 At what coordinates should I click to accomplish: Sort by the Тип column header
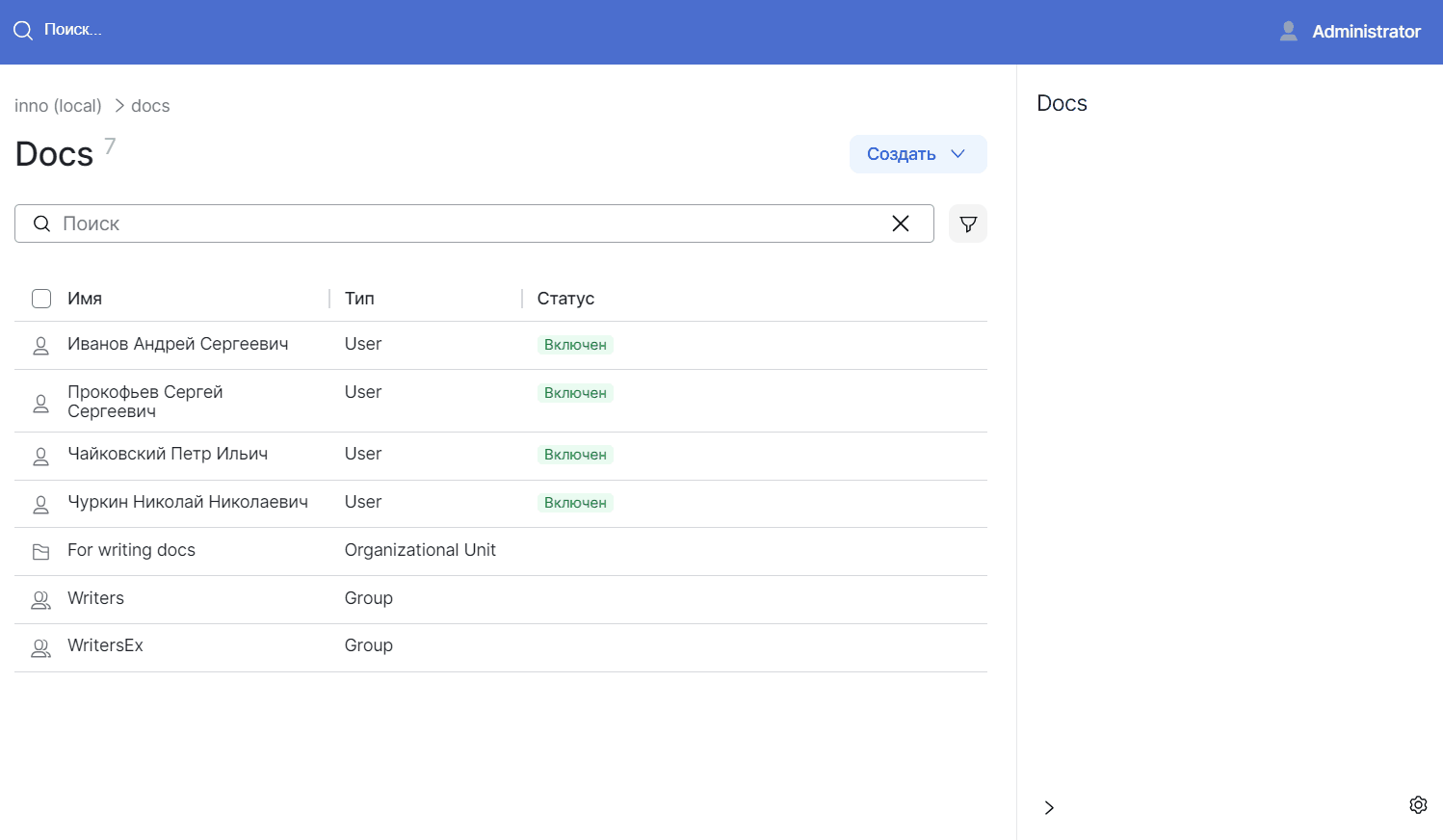[359, 299]
